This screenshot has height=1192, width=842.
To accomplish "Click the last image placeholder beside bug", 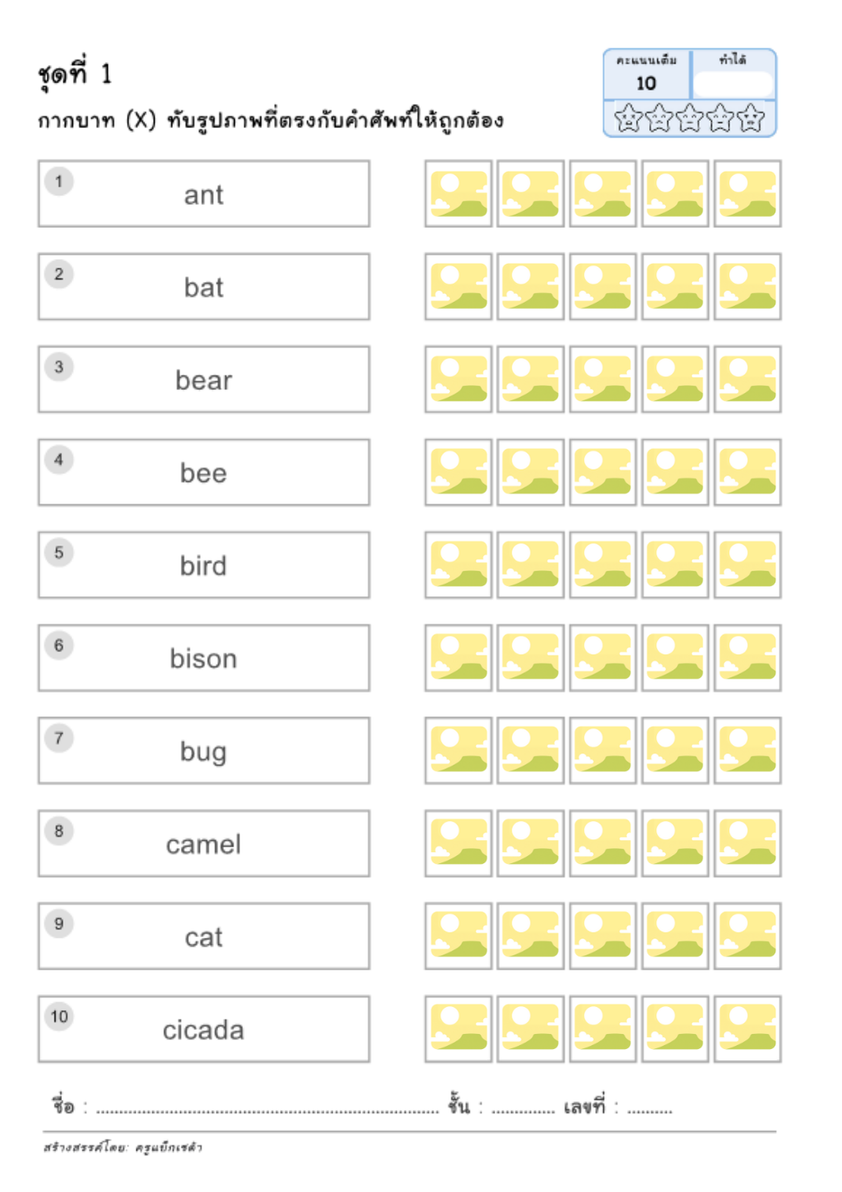I will pyautogui.click(x=747, y=750).
